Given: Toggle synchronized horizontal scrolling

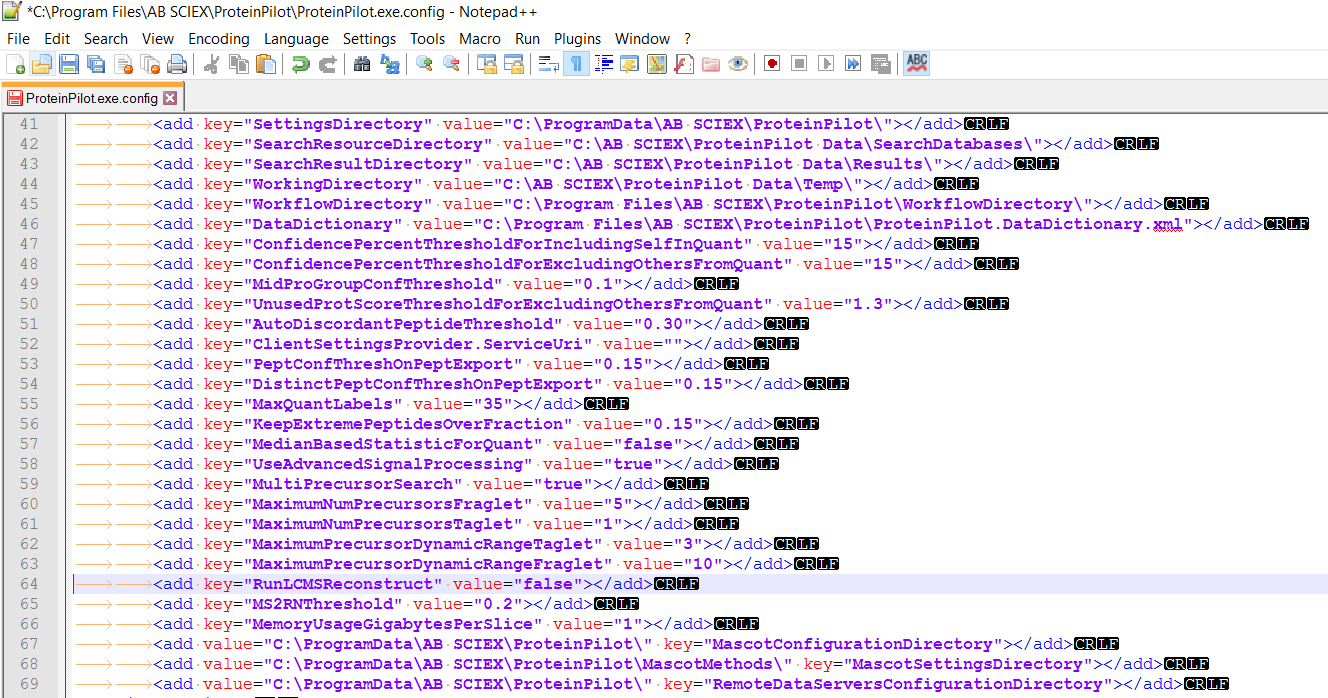Looking at the screenshot, I should (513, 64).
